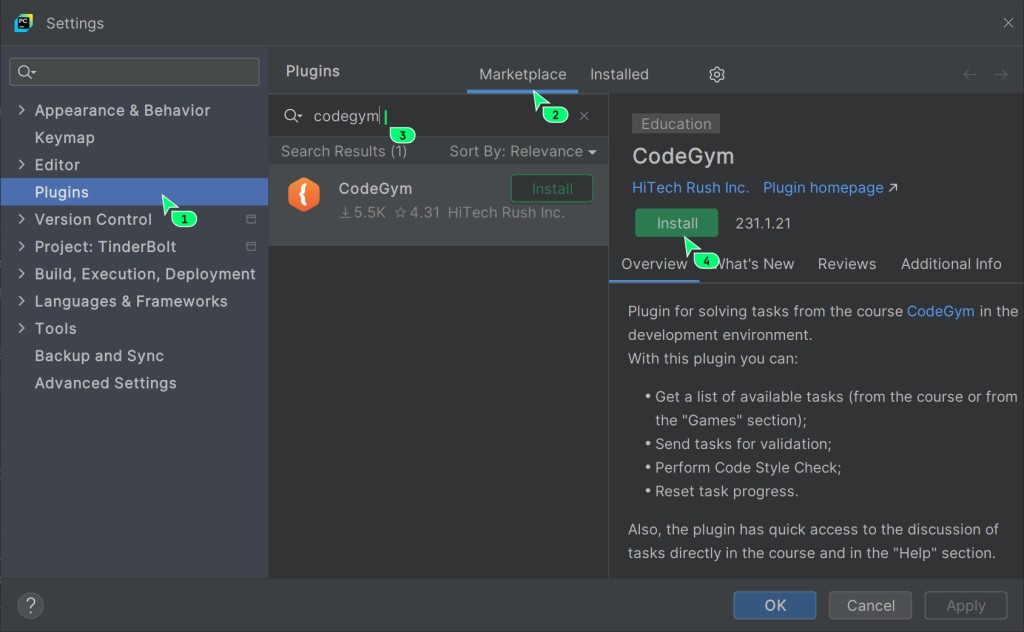The image size is (1024, 632).
Task: Click the help question mark icon
Action: [31, 605]
